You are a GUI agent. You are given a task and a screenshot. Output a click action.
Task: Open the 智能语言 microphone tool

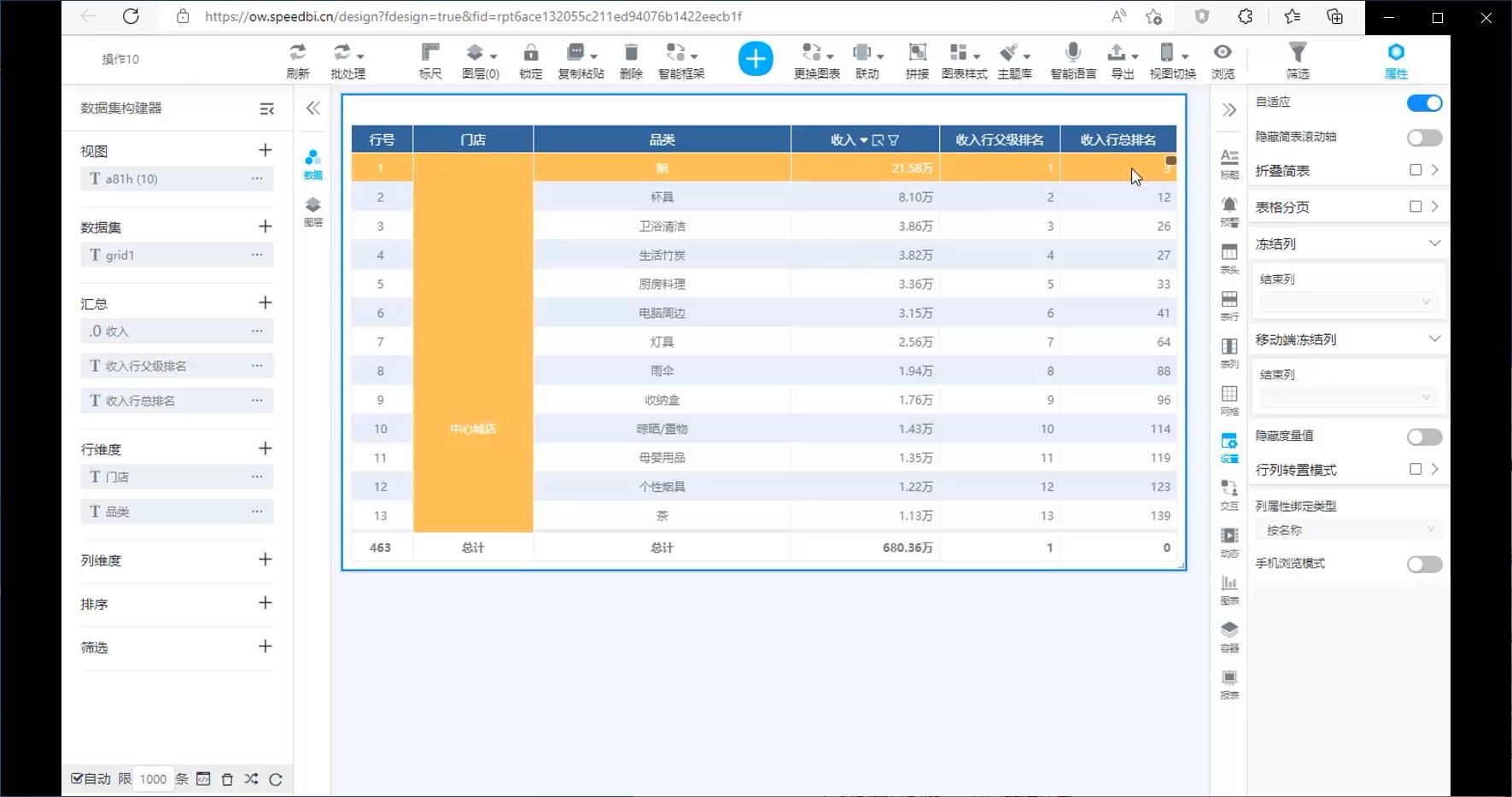[x=1072, y=53]
